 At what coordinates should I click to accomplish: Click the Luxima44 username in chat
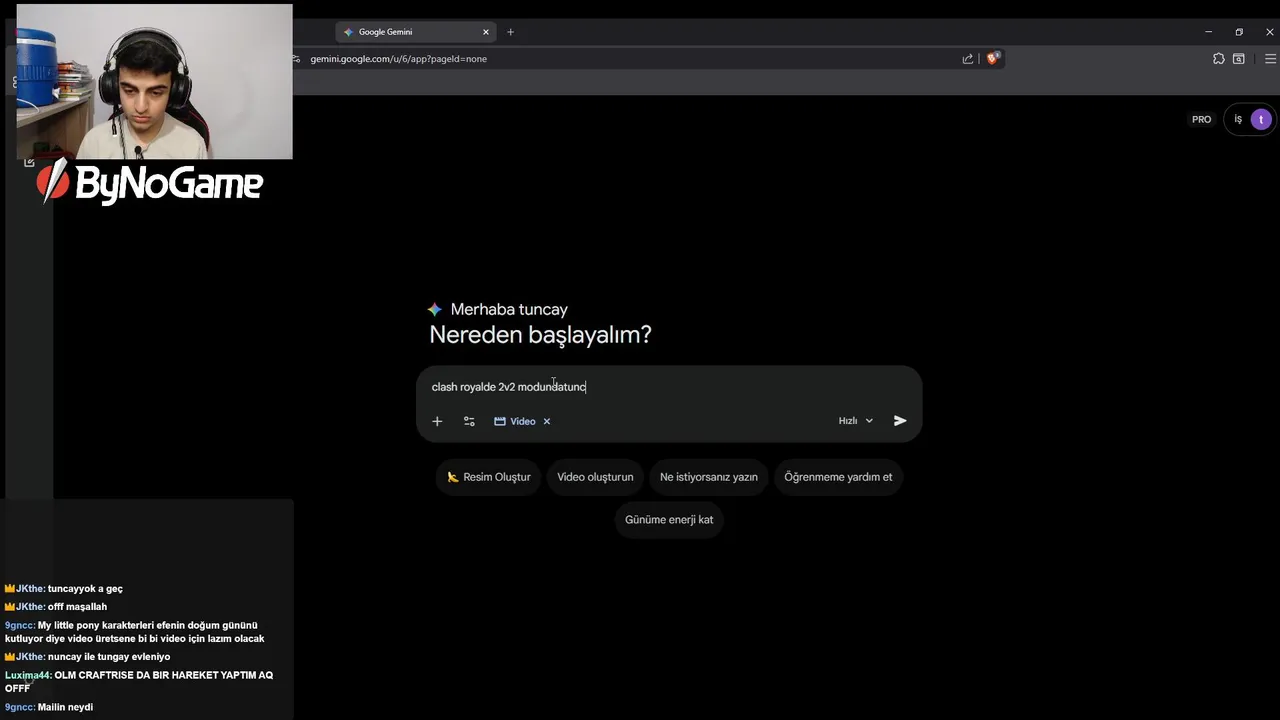coord(27,675)
